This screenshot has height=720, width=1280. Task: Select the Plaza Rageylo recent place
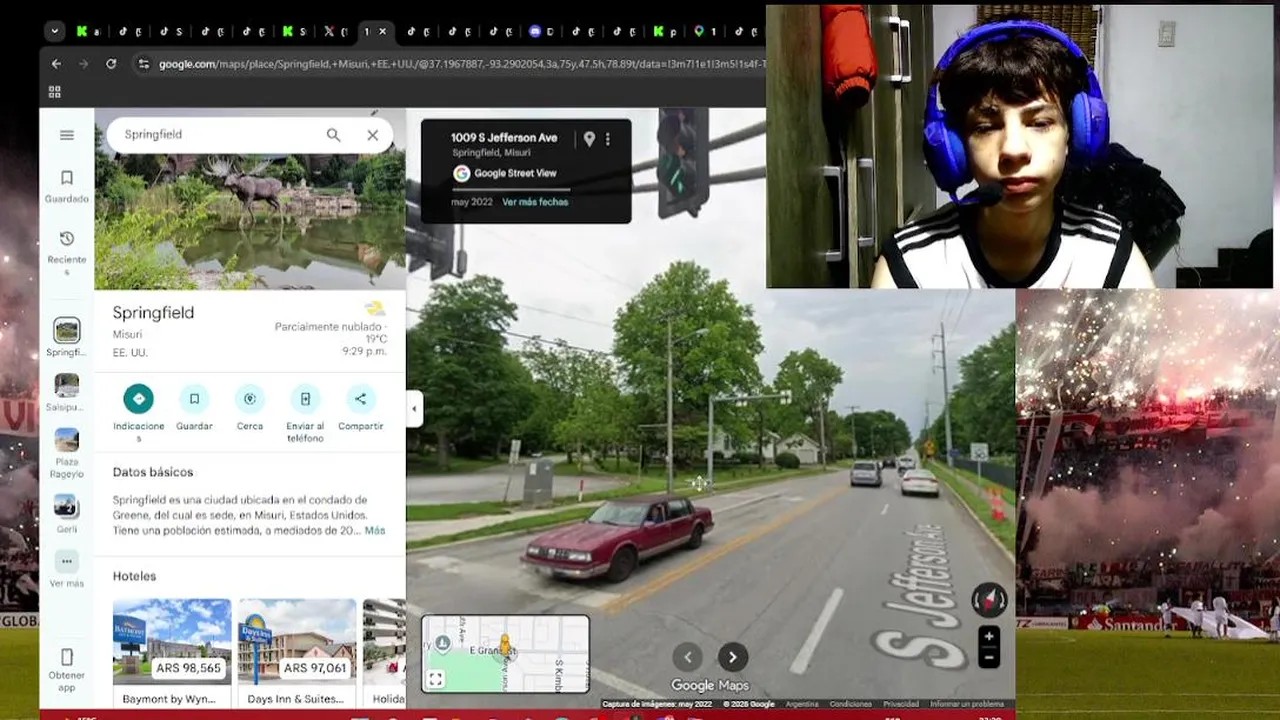67,453
